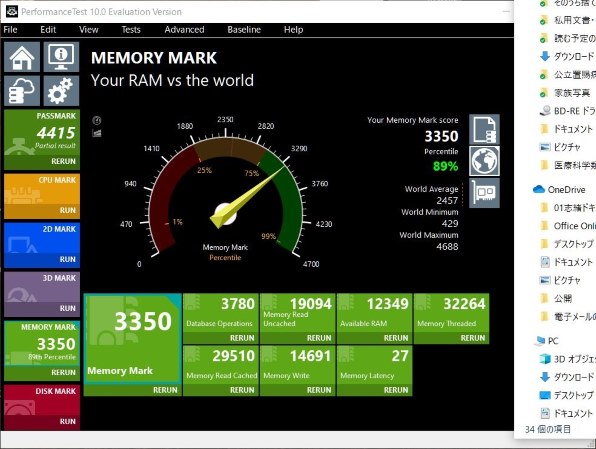The width and height of the screenshot is (596, 449).
Task: Run the CPU Mark test
Action: (68, 210)
